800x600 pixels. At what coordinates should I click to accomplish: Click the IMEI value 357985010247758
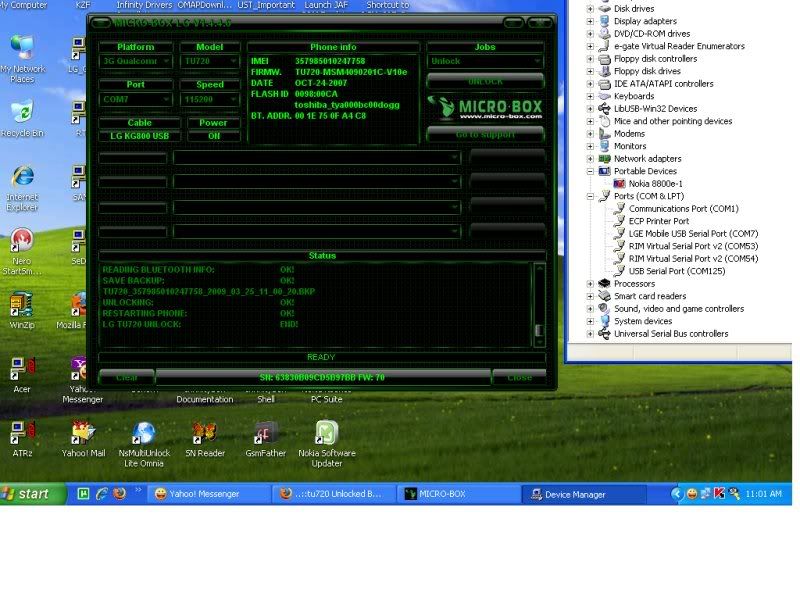coord(330,61)
